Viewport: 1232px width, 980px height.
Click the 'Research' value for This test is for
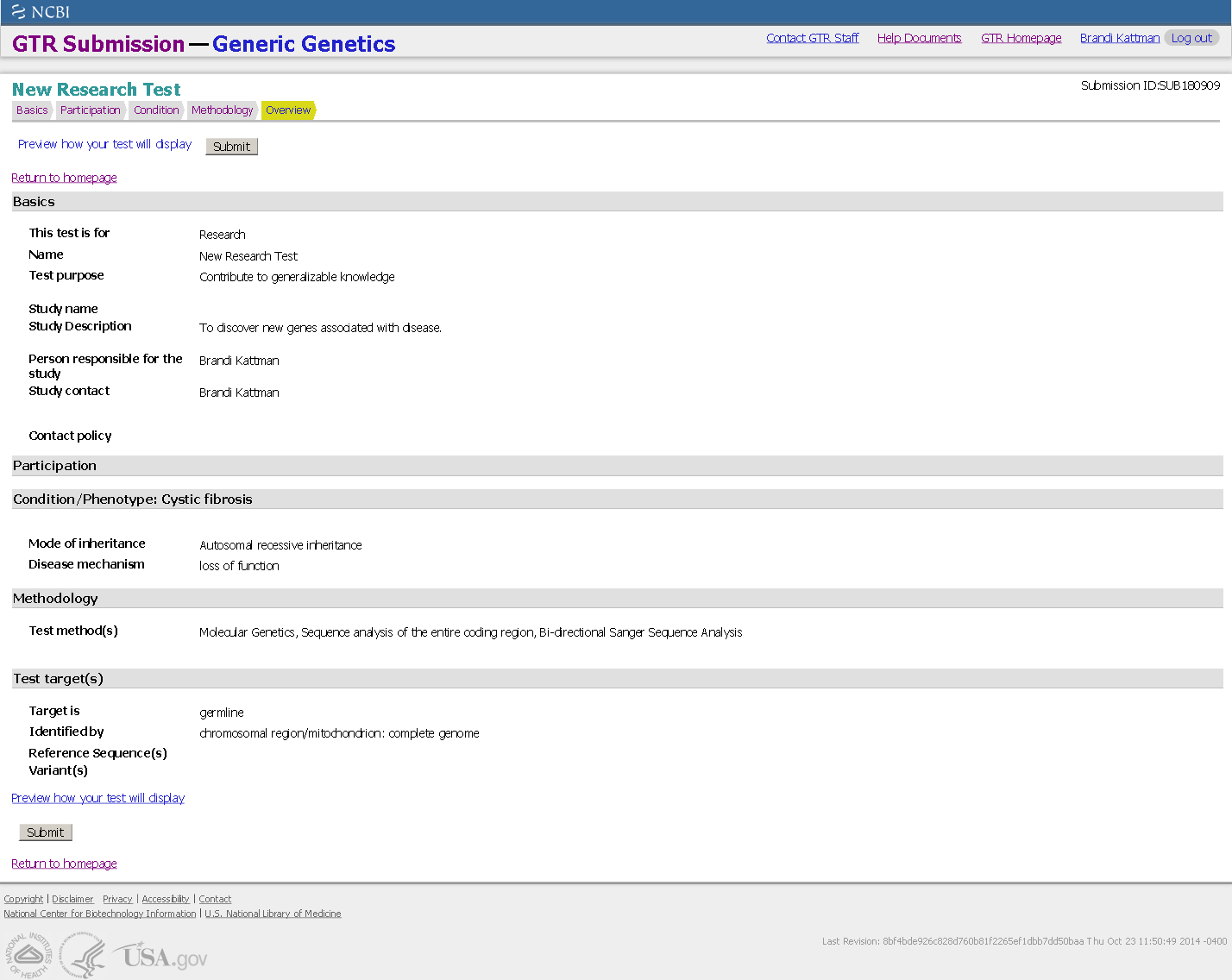223,235
